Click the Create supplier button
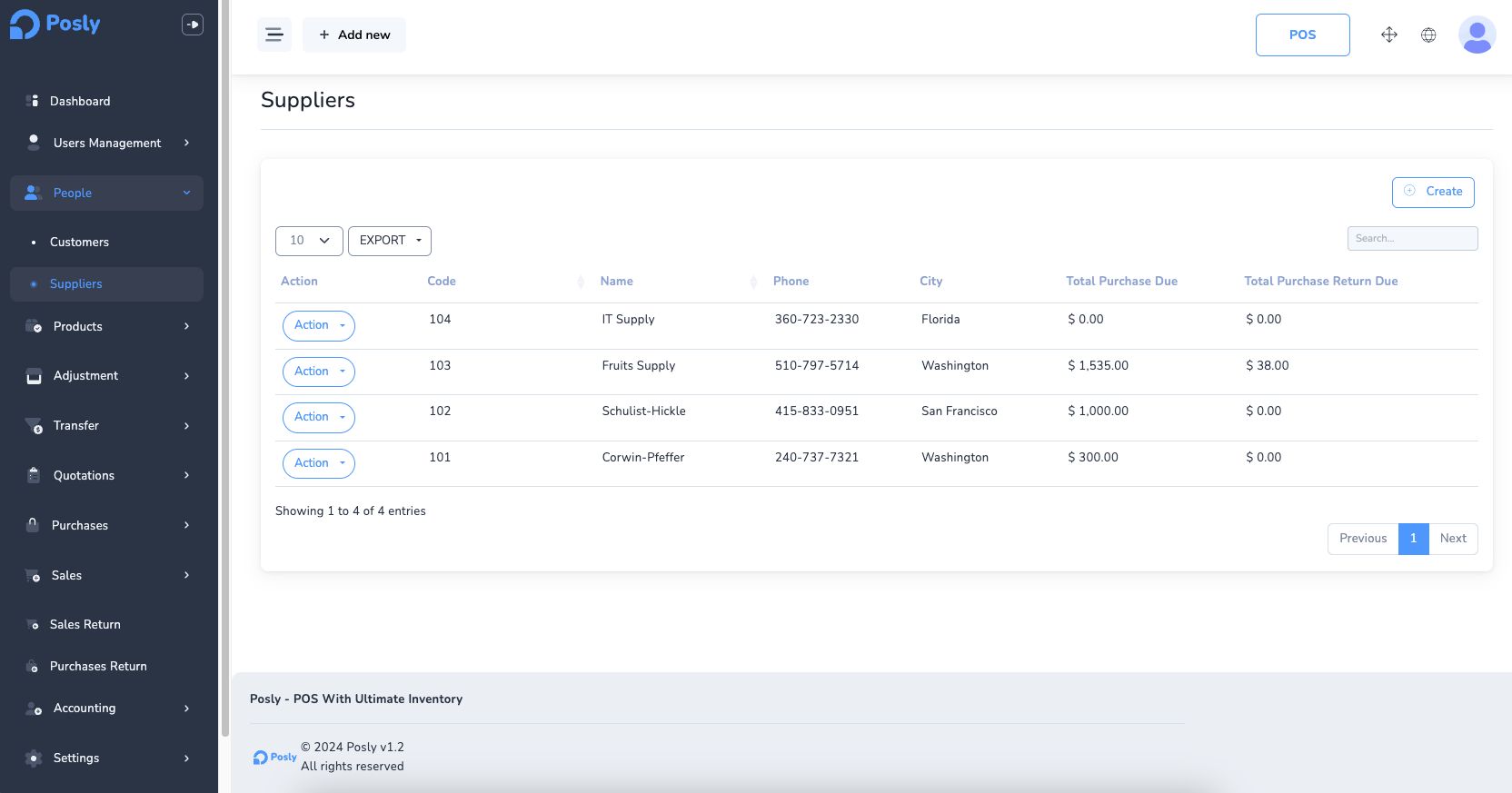1512x793 pixels. click(x=1433, y=192)
